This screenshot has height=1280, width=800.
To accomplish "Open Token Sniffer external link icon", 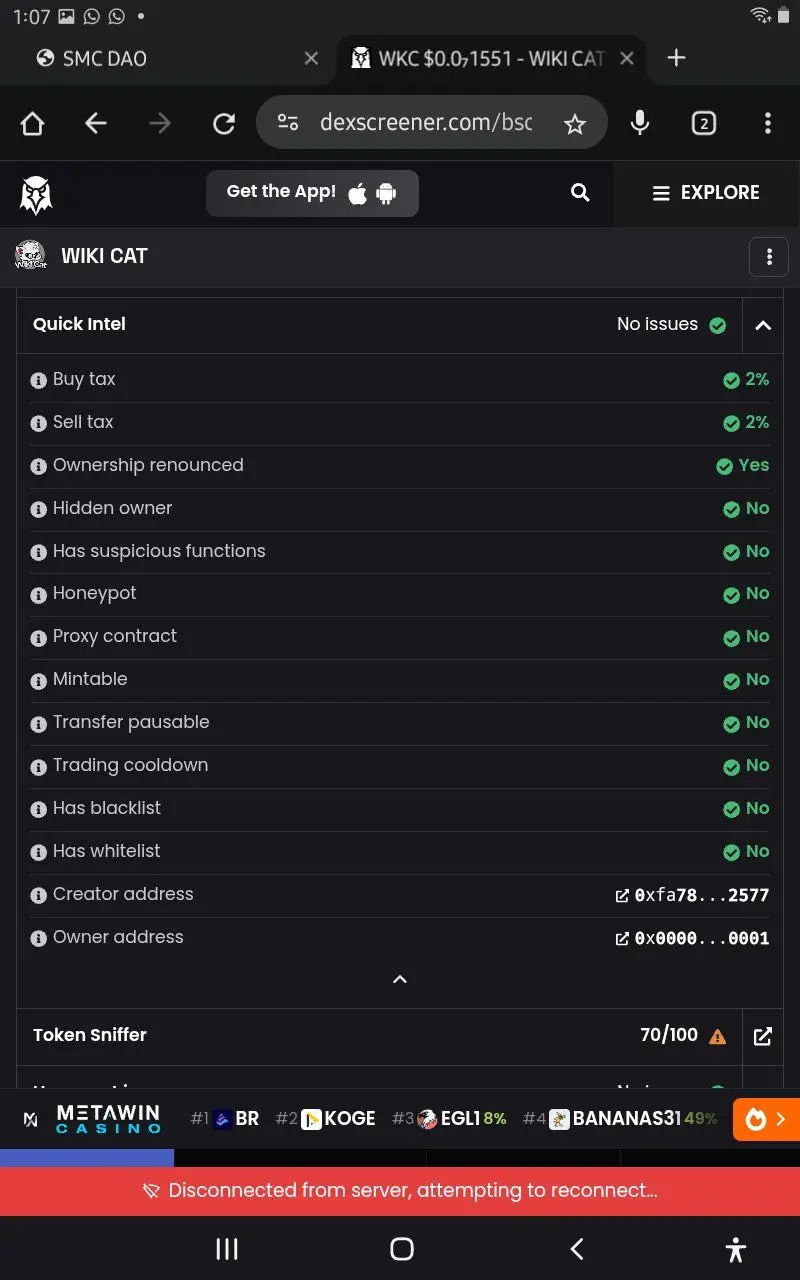I will [763, 1037].
